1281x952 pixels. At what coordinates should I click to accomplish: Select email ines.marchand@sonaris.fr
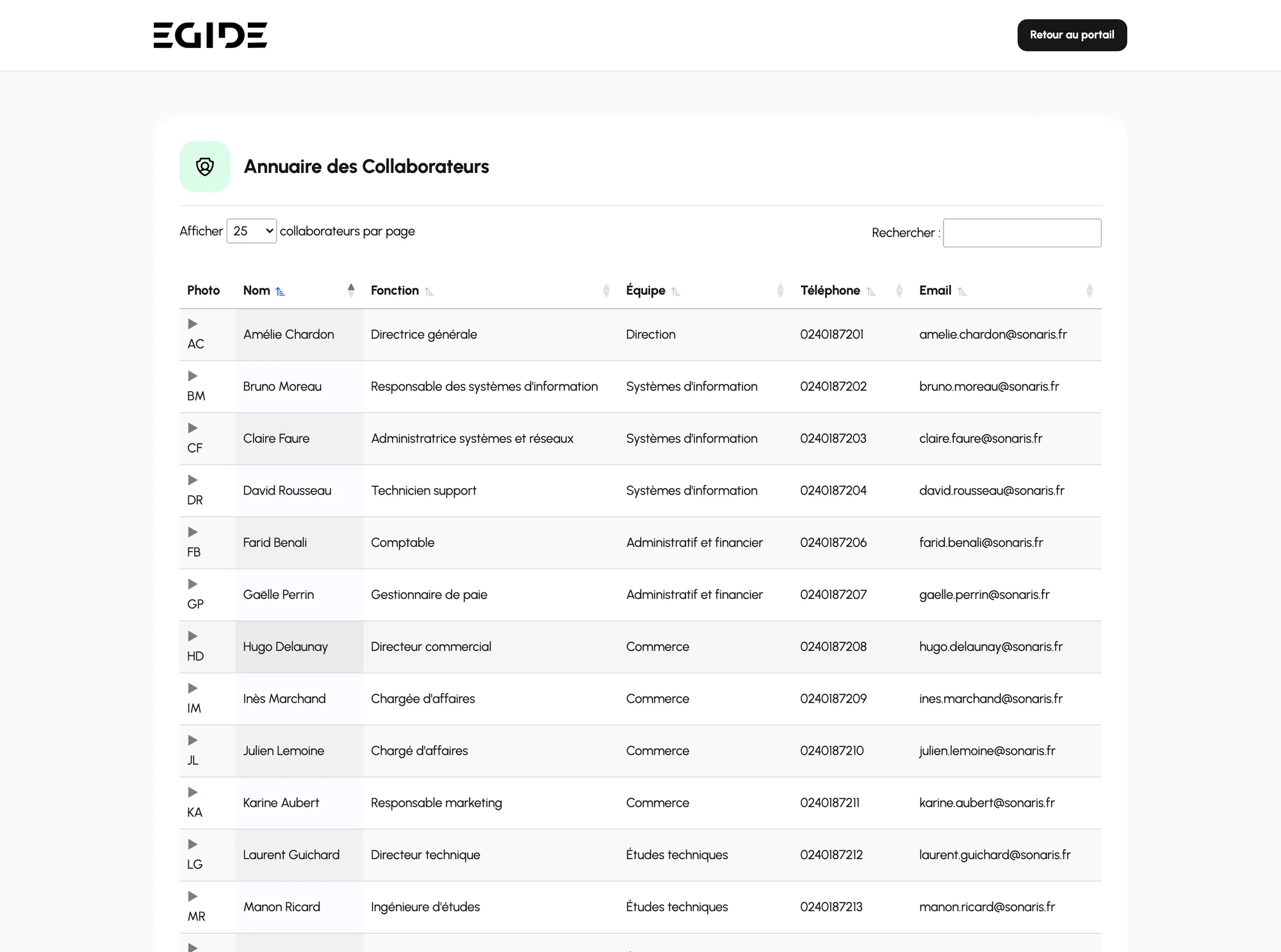[991, 699]
